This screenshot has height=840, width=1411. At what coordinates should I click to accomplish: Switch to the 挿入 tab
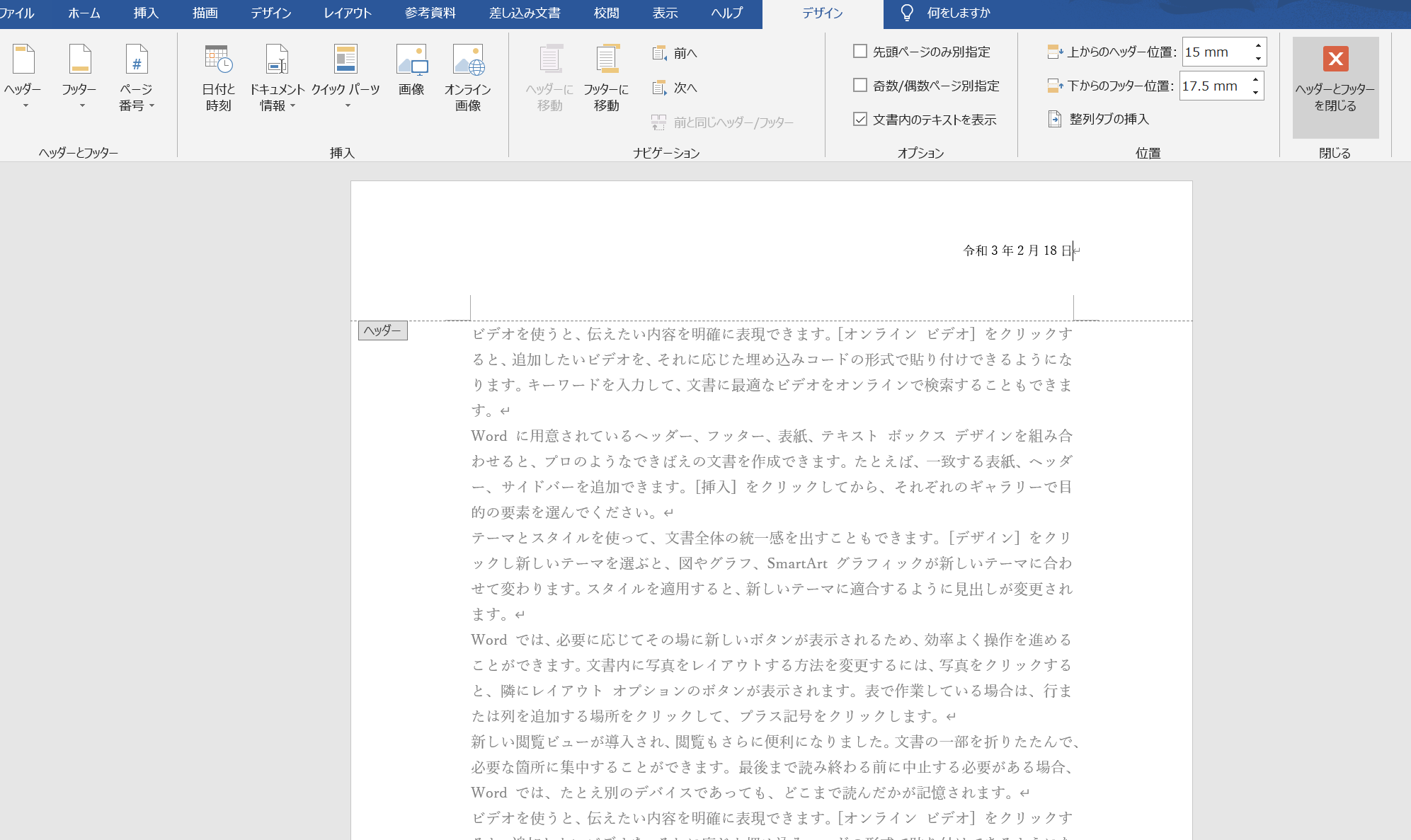coord(146,13)
